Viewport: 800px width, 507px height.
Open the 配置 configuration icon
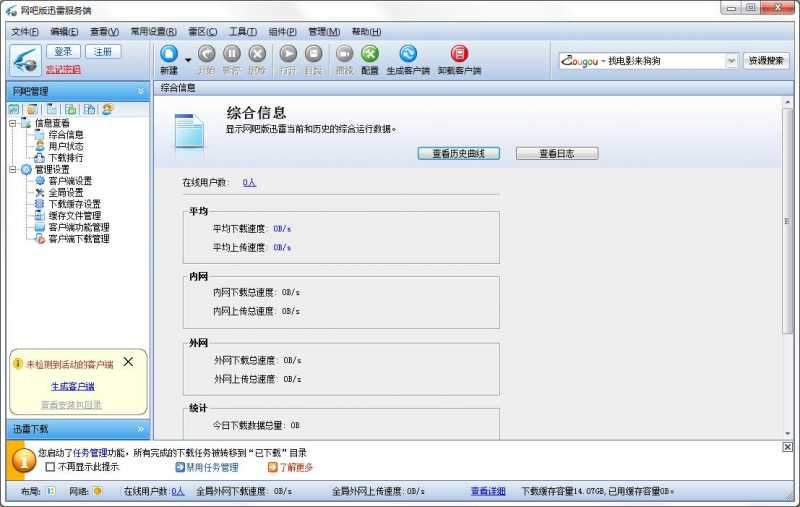tap(370, 54)
